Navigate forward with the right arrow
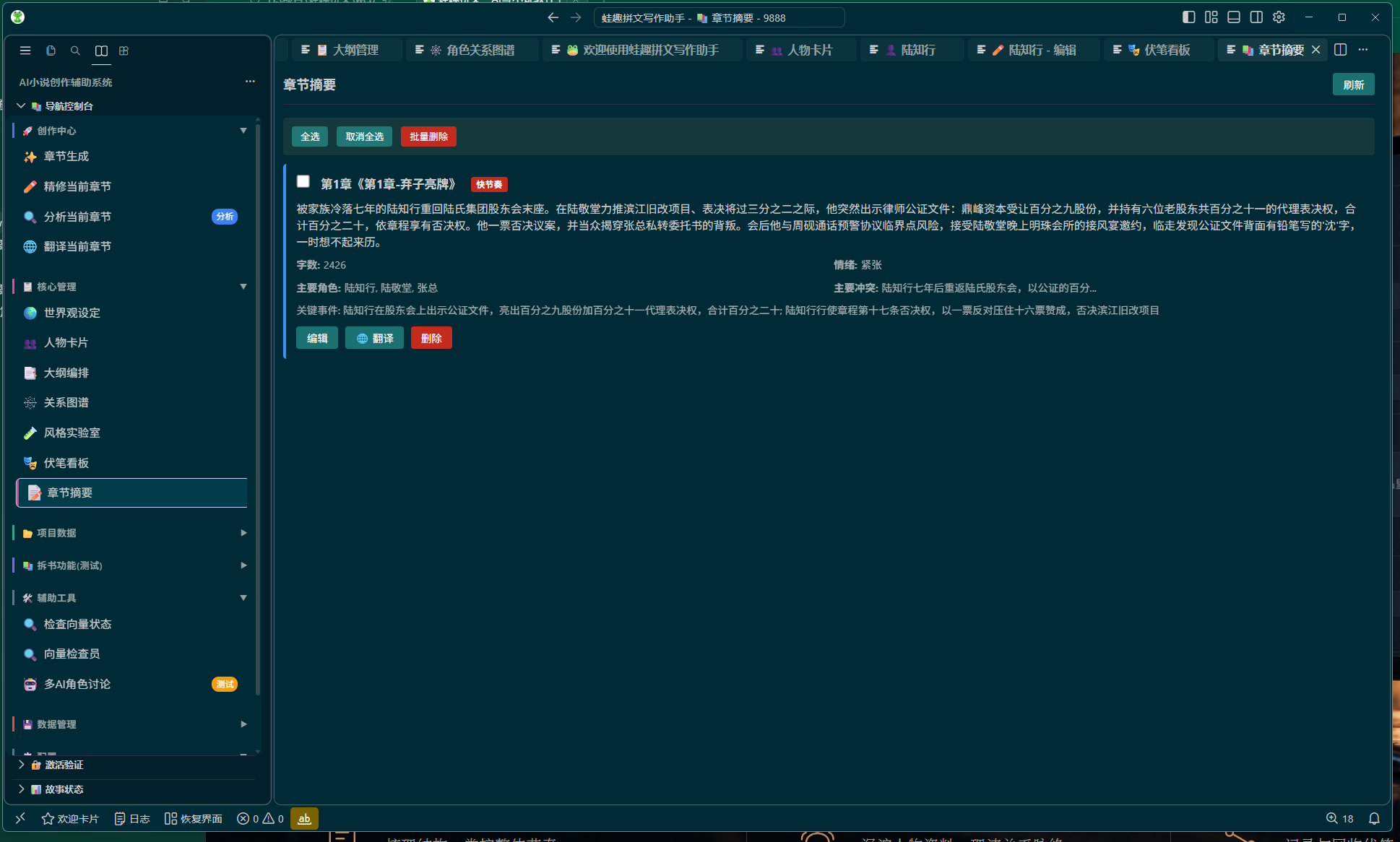Screen dimensions: 1400x842 point(576,17)
